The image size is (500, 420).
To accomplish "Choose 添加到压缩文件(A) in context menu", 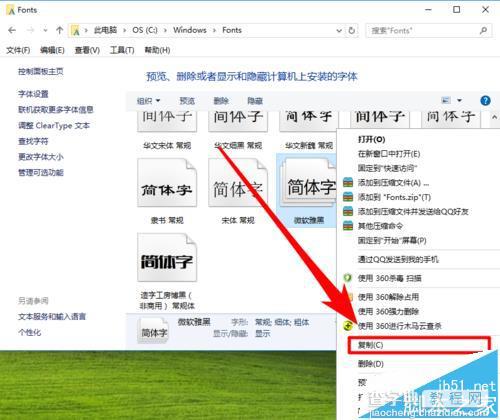I will 393,183.
